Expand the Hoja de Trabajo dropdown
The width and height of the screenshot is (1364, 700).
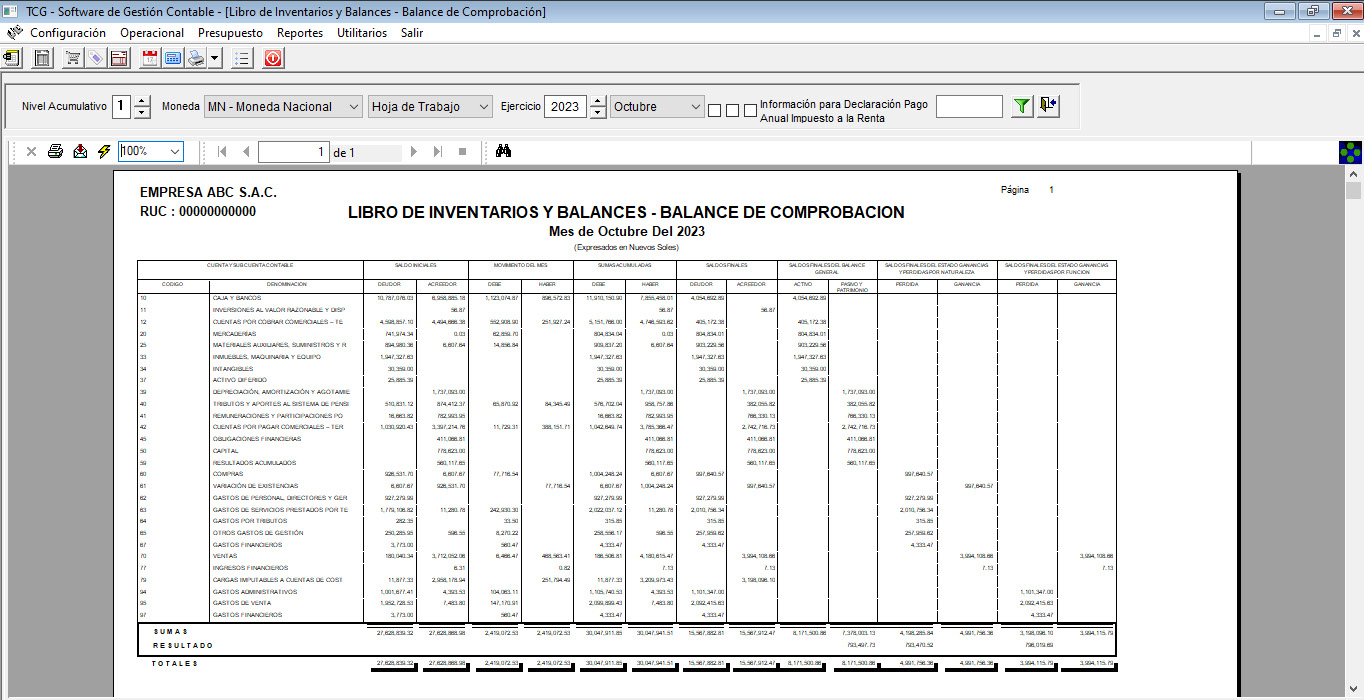click(x=430, y=106)
